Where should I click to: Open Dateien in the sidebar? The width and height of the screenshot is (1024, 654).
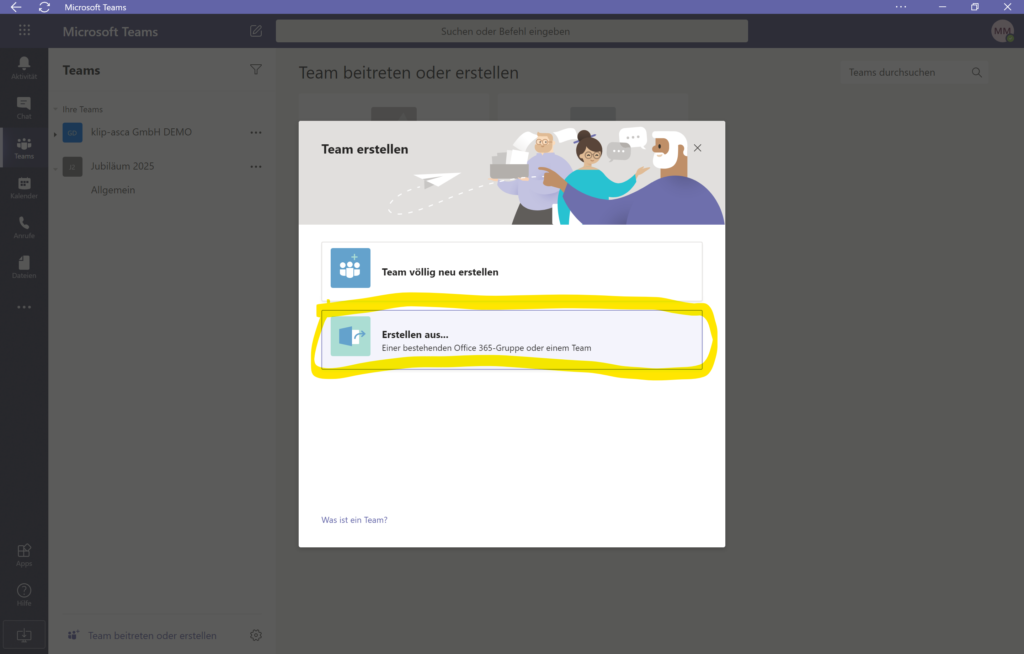(24, 267)
